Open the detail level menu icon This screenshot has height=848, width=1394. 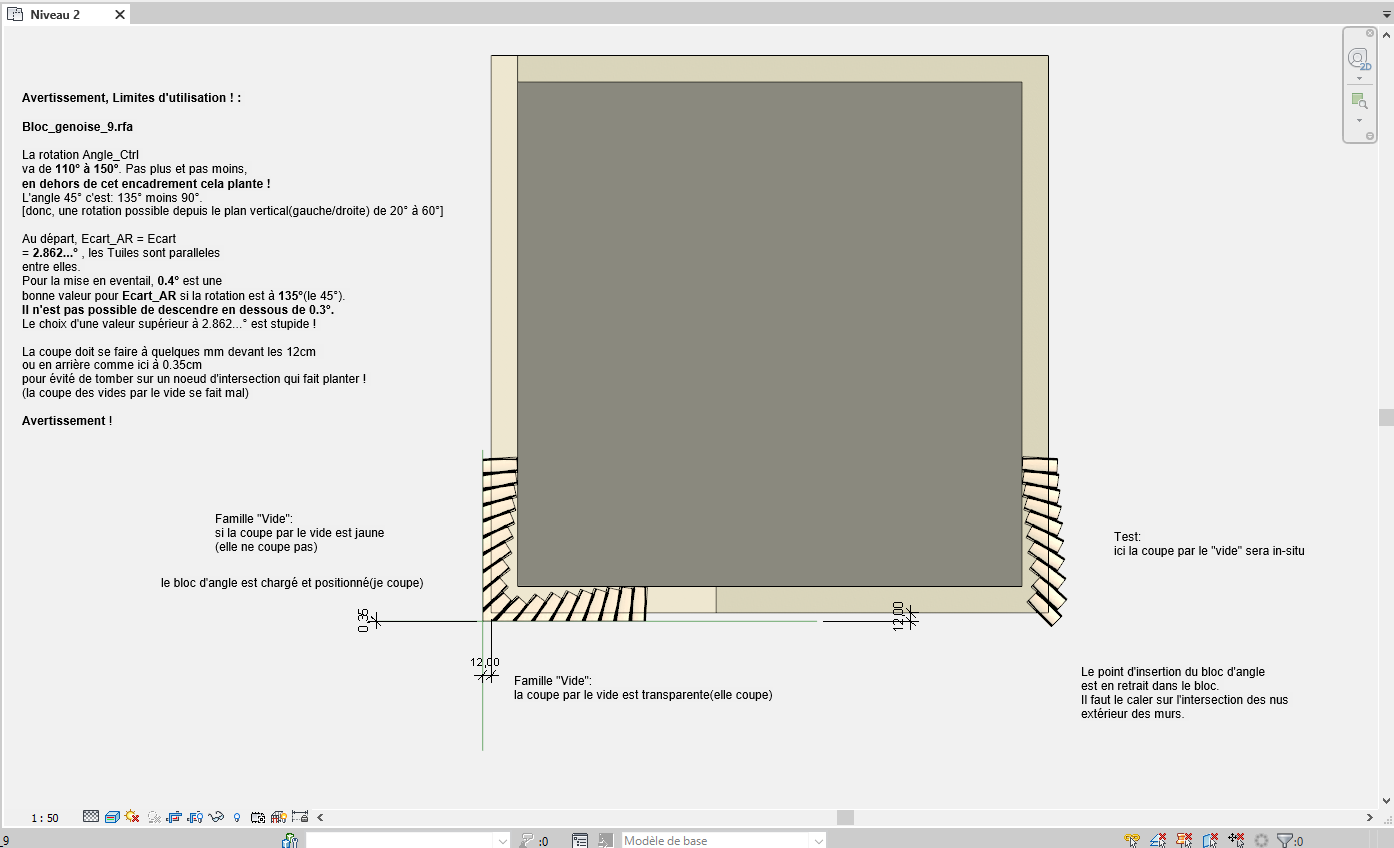91,817
